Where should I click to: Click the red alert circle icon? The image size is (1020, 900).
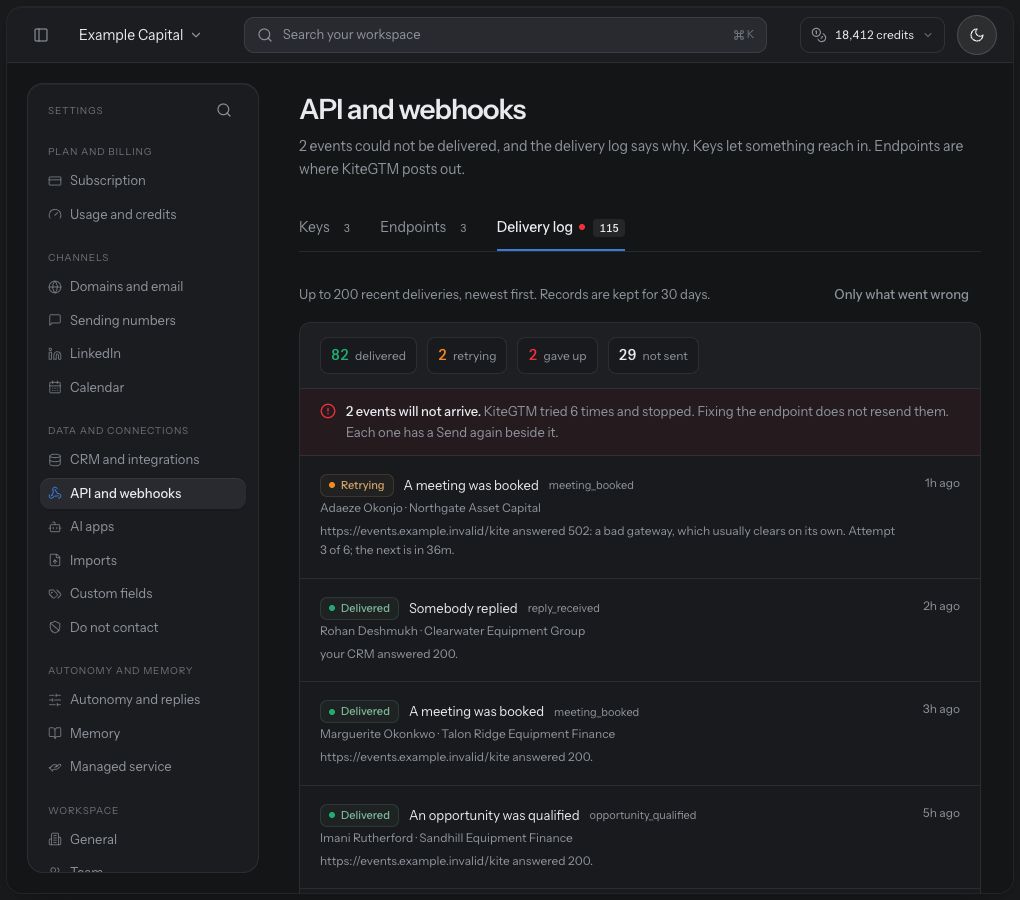click(x=328, y=412)
